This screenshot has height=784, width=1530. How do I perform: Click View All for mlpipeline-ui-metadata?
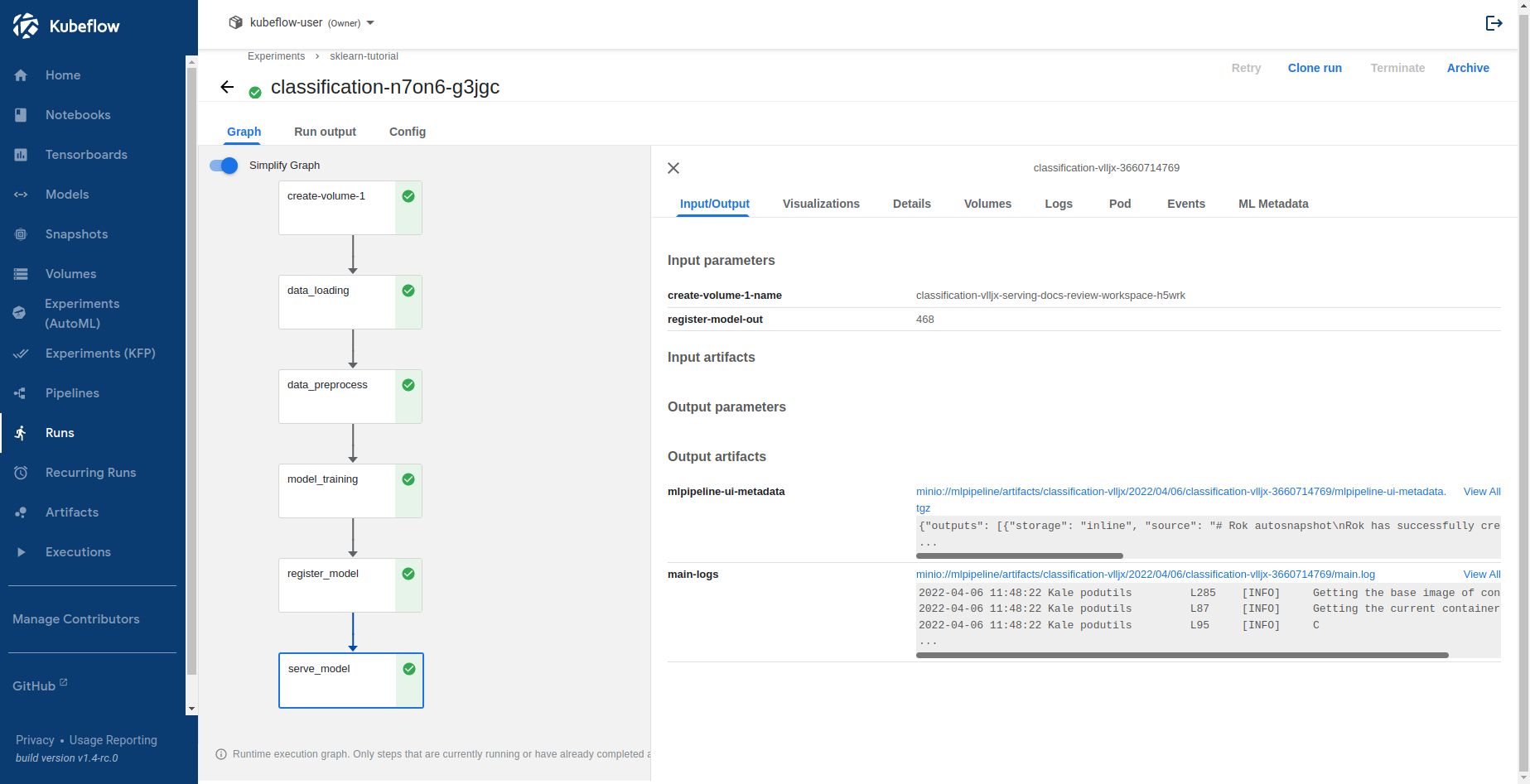pyautogui.click(x=1482, y=492)
